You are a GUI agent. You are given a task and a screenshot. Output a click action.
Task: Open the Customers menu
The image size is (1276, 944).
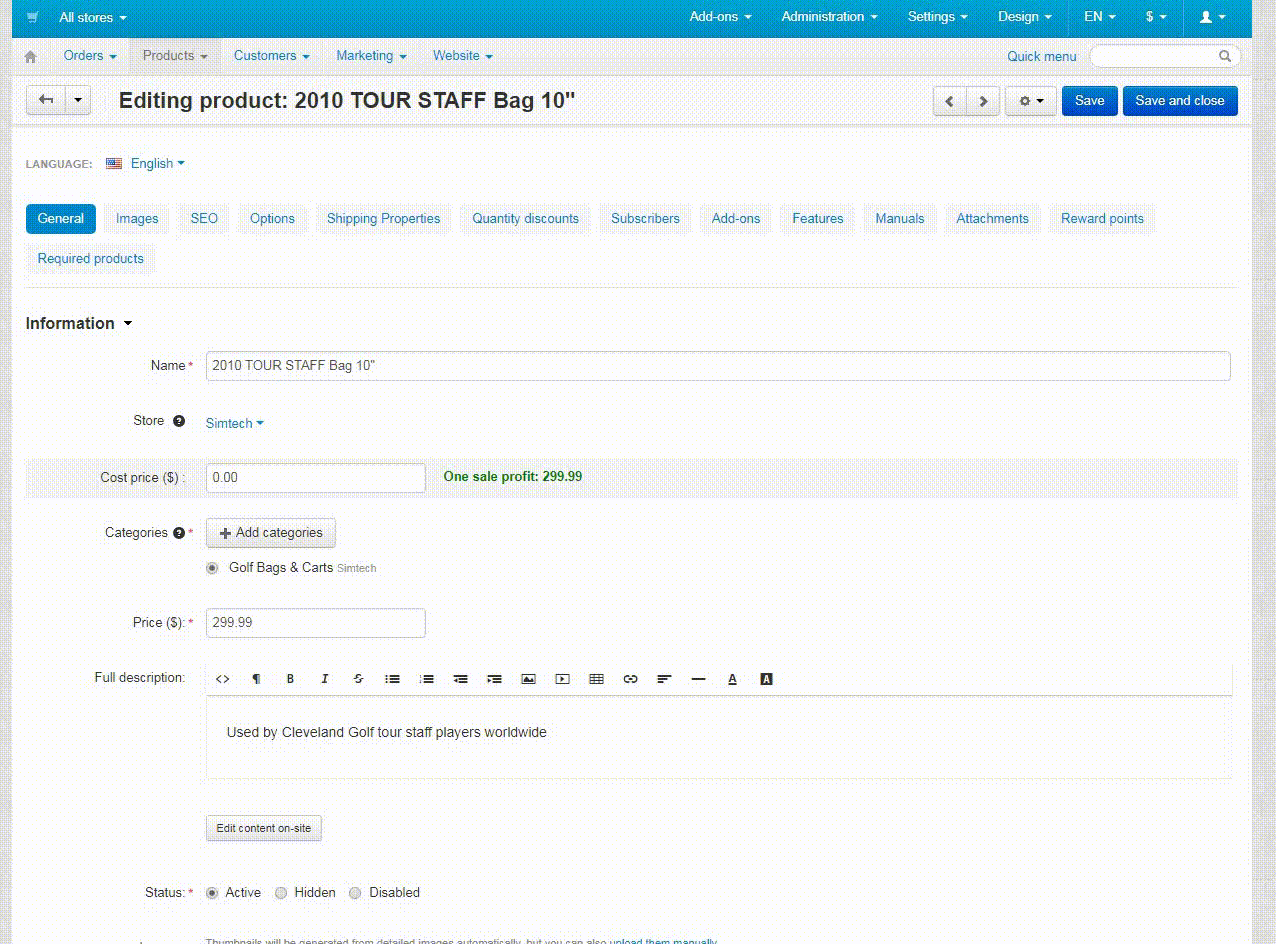click(x=272, y=56)
